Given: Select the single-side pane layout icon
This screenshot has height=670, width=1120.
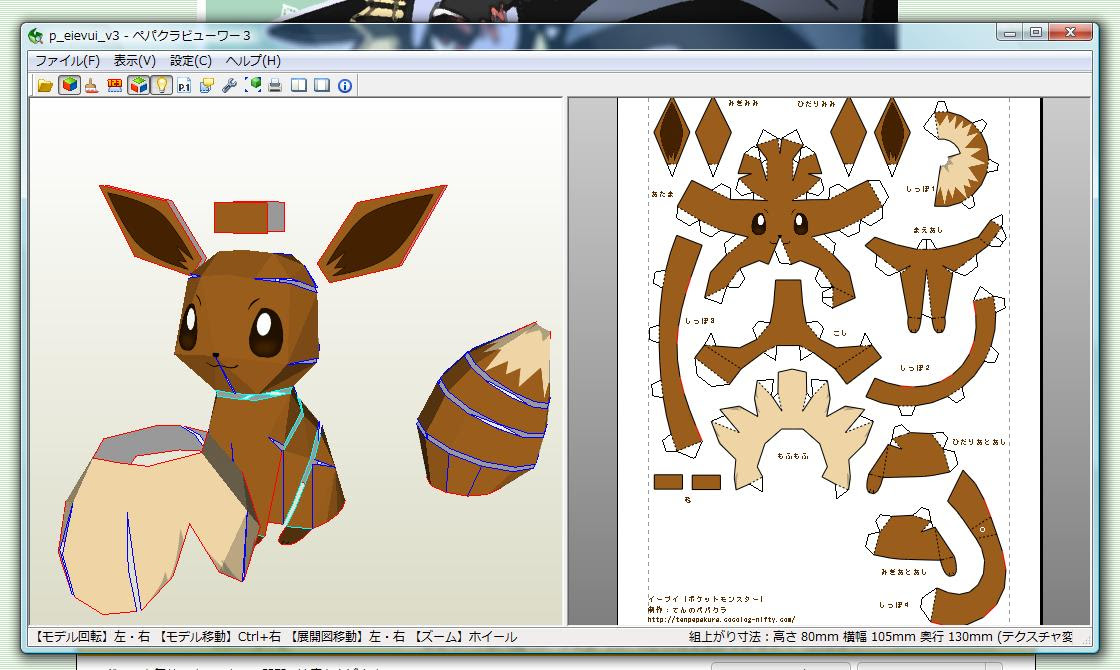Looking at the screenshot, I should (x=322, y=86).
